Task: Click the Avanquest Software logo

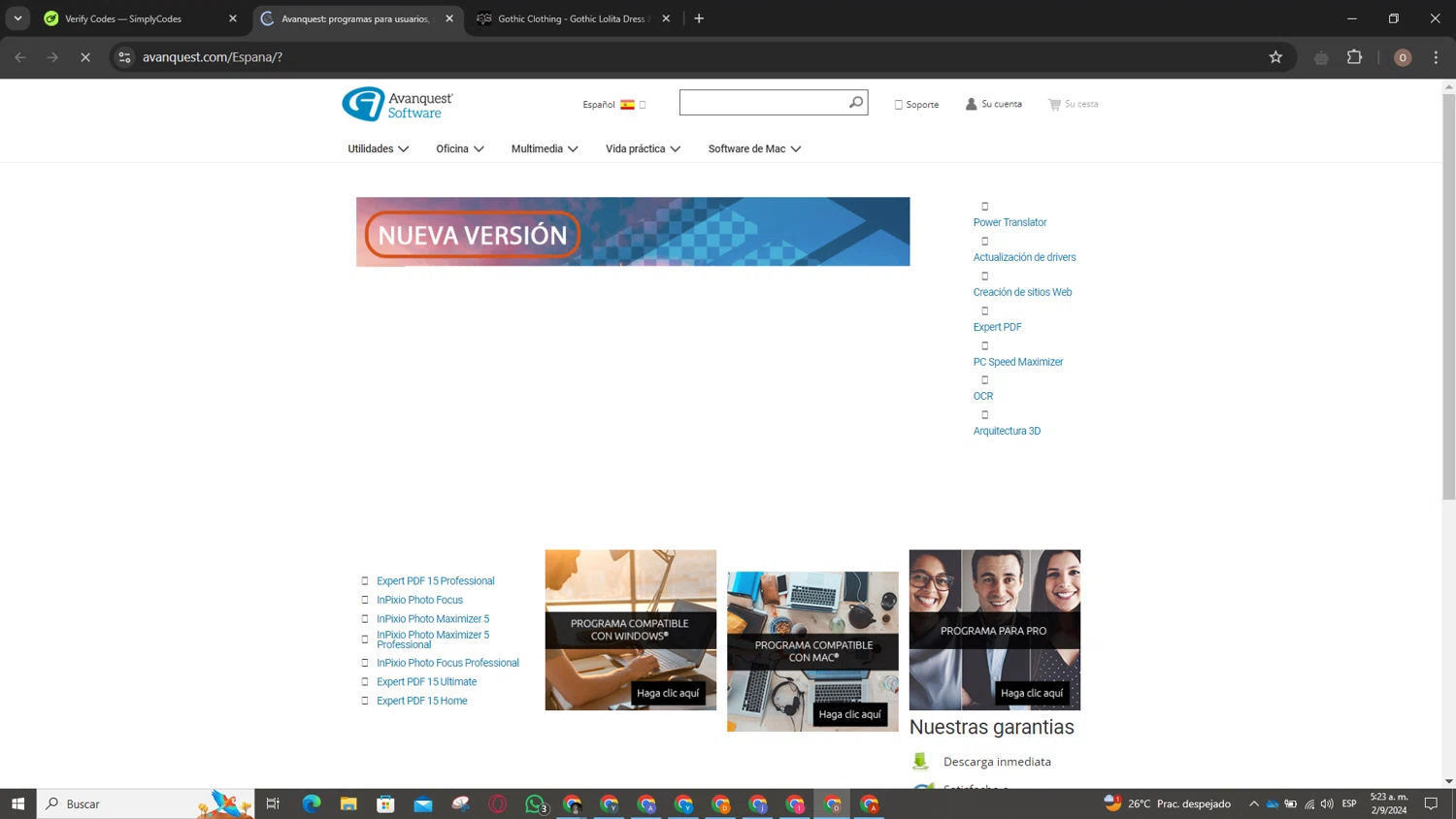Action: click(397, 104)
